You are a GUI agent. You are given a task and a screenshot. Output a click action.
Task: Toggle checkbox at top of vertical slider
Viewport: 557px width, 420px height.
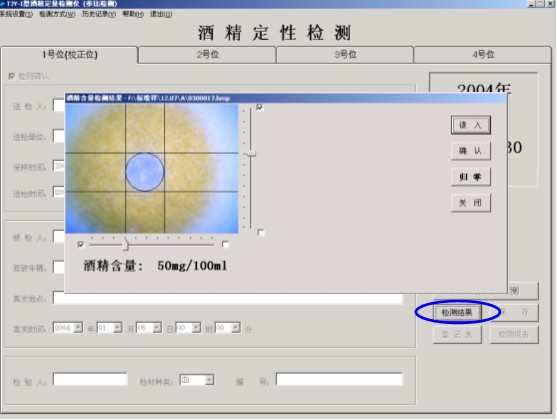pyautogui.click(x=260, y=107)
